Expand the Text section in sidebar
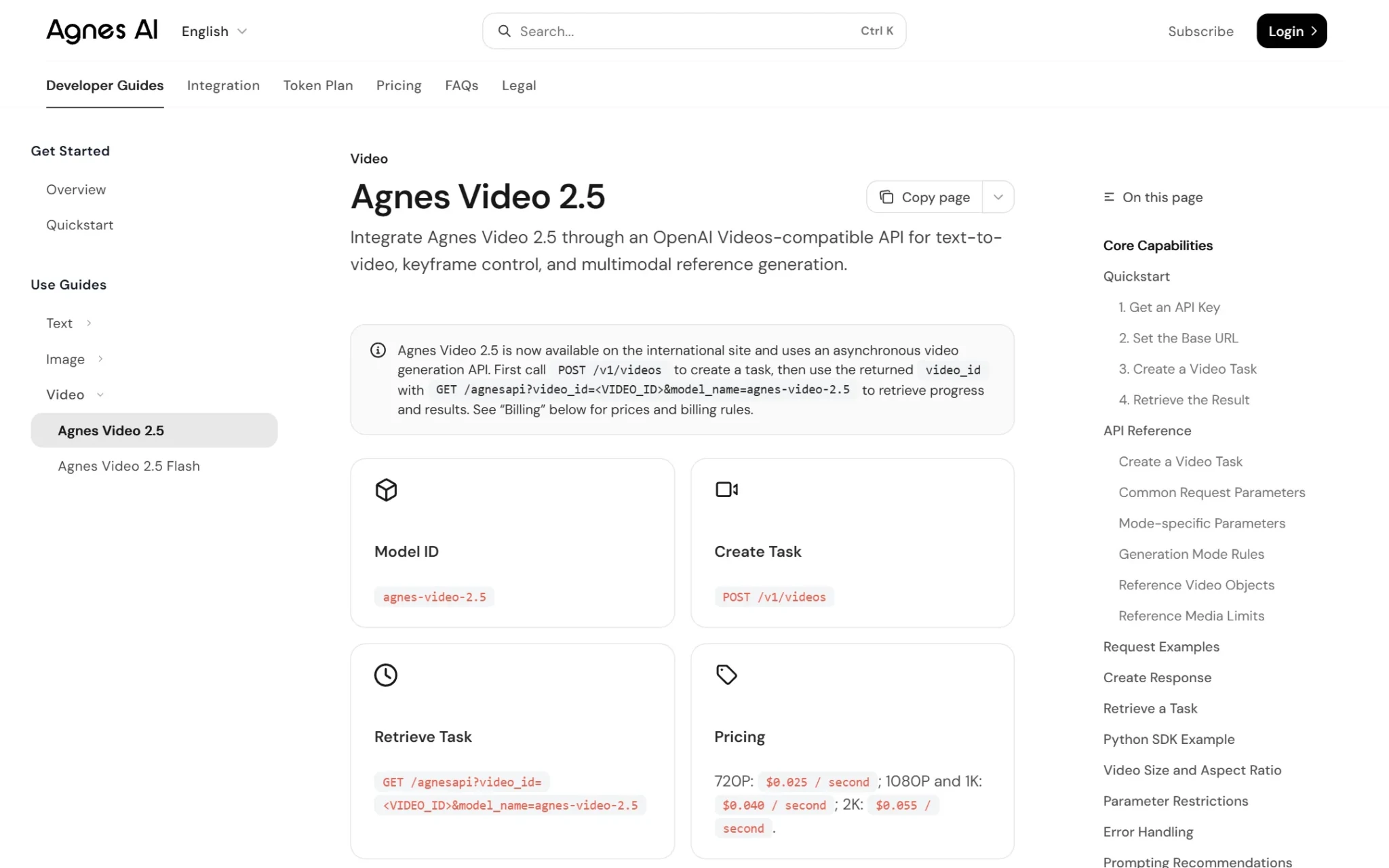This screenshot has width=1389, height=868. point(68,323)
